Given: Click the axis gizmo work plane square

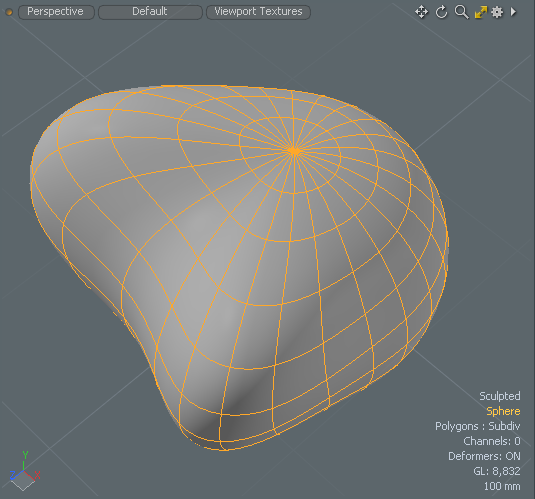Looking at the screenshot, I should click(x=23, y=482).
